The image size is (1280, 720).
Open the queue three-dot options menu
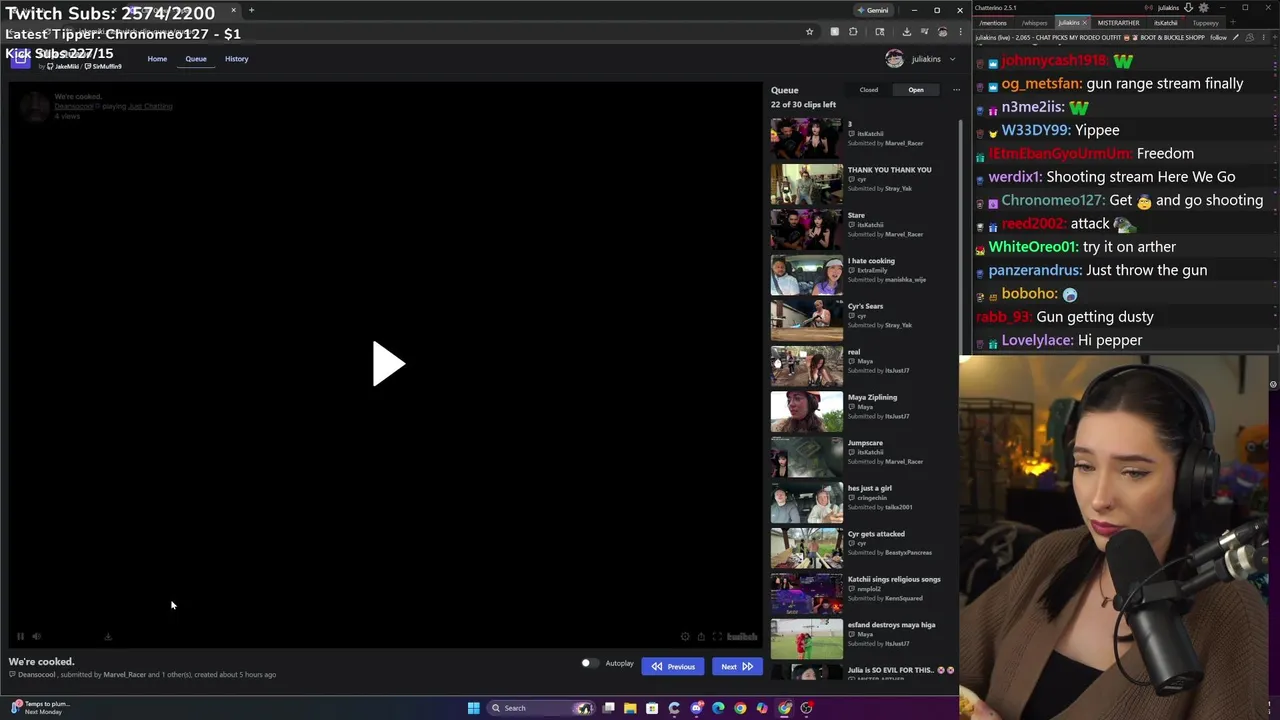[x=956, y=90]
